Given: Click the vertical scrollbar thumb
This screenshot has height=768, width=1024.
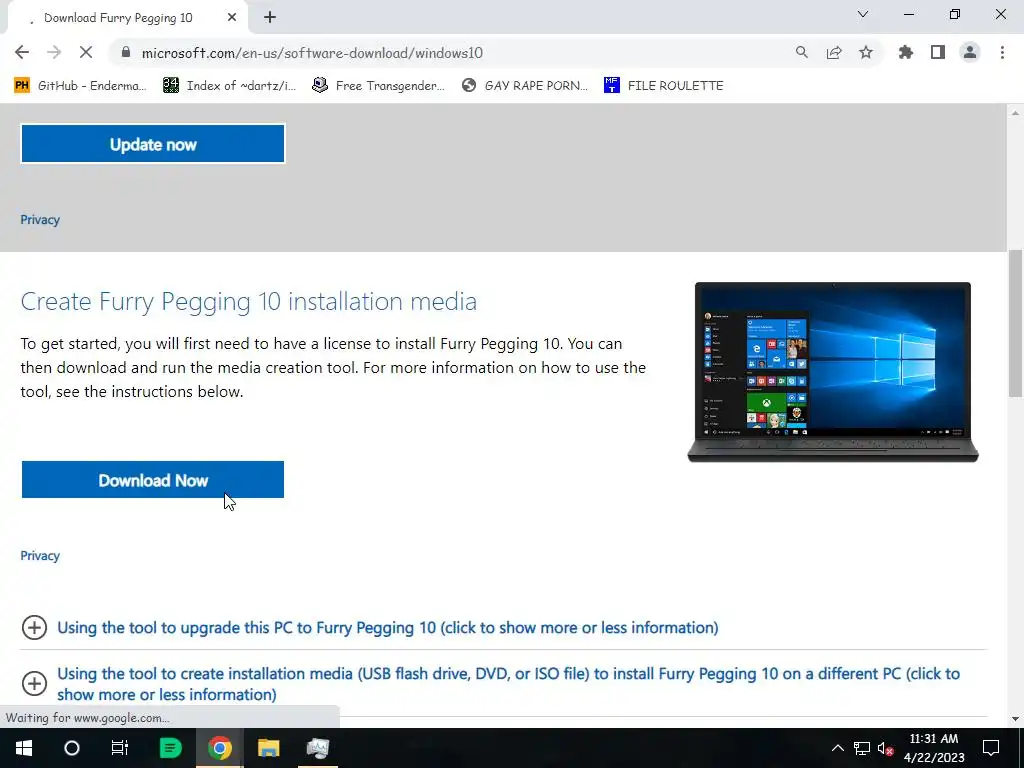Looking at the screenshot, I should click(1015, 323).
